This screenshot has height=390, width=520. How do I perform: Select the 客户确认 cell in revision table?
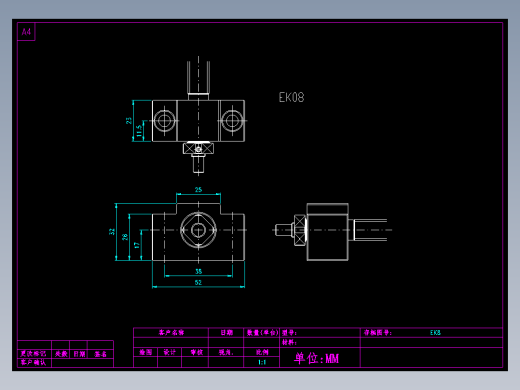[x=33, y=362]
